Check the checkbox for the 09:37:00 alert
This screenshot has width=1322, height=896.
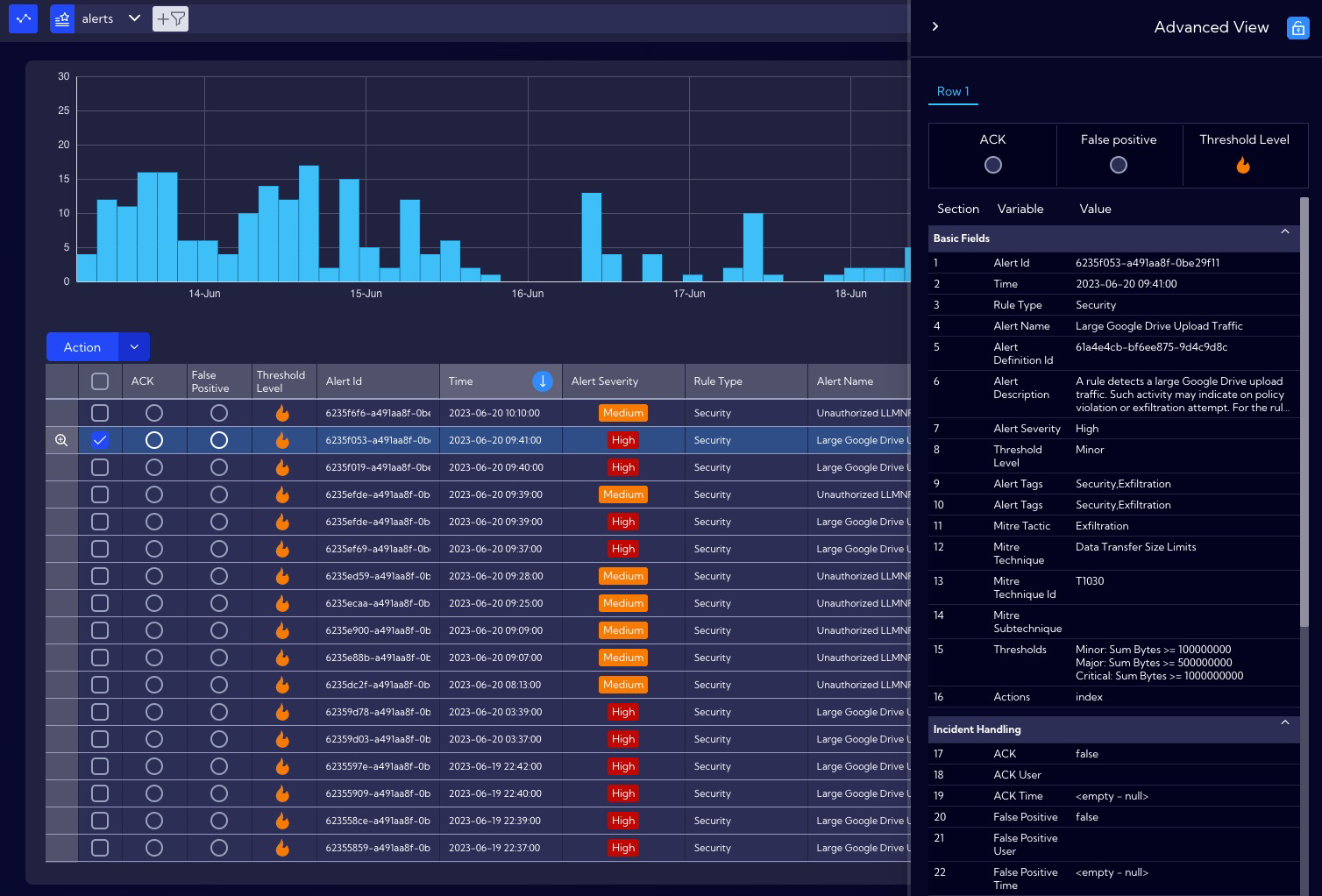[x=100, y=549]
